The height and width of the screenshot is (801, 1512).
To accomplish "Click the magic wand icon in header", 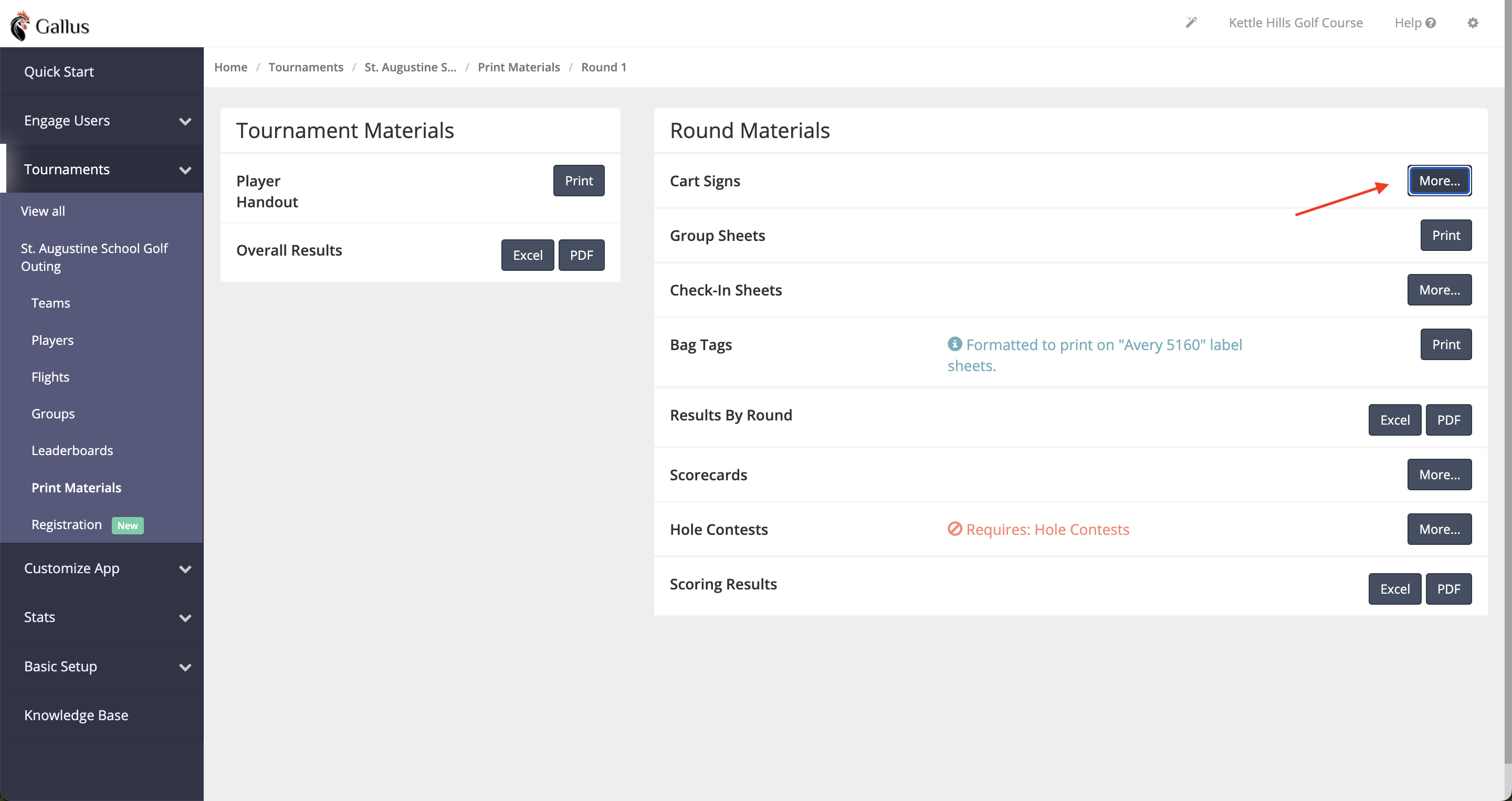I will pos(1191,22).
